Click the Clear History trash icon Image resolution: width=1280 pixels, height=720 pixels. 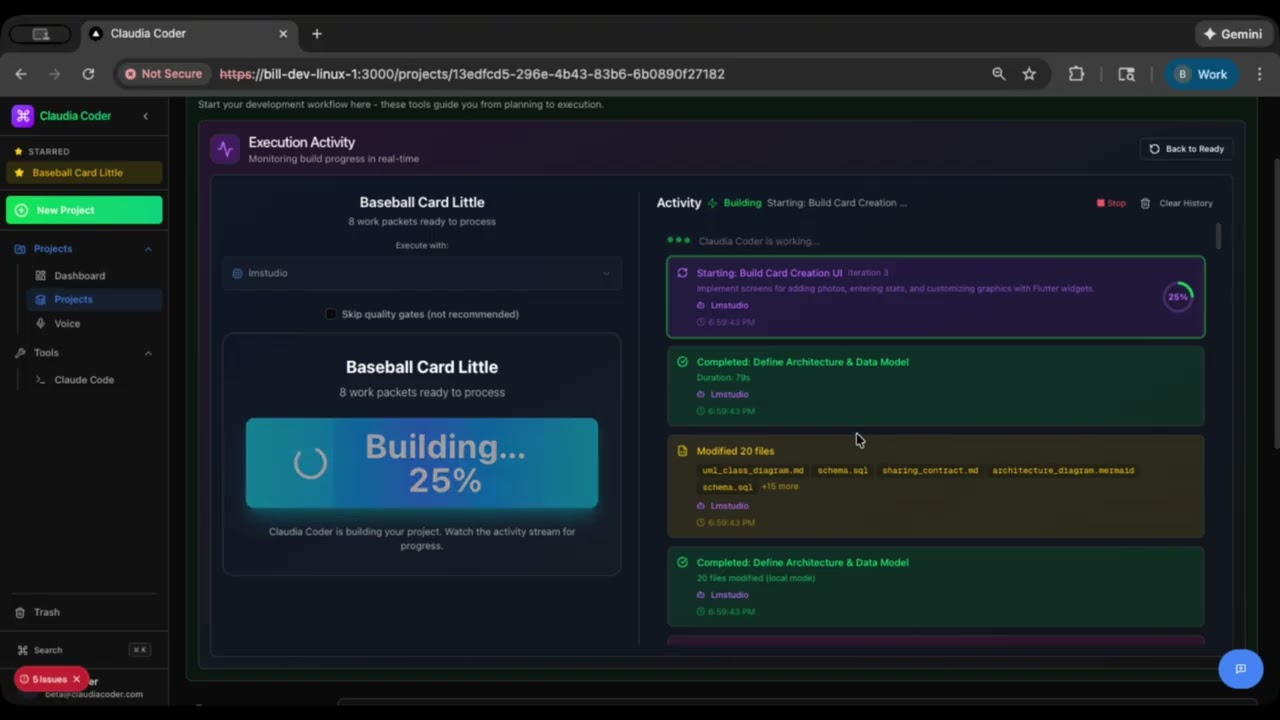(x=1145, y=203)
